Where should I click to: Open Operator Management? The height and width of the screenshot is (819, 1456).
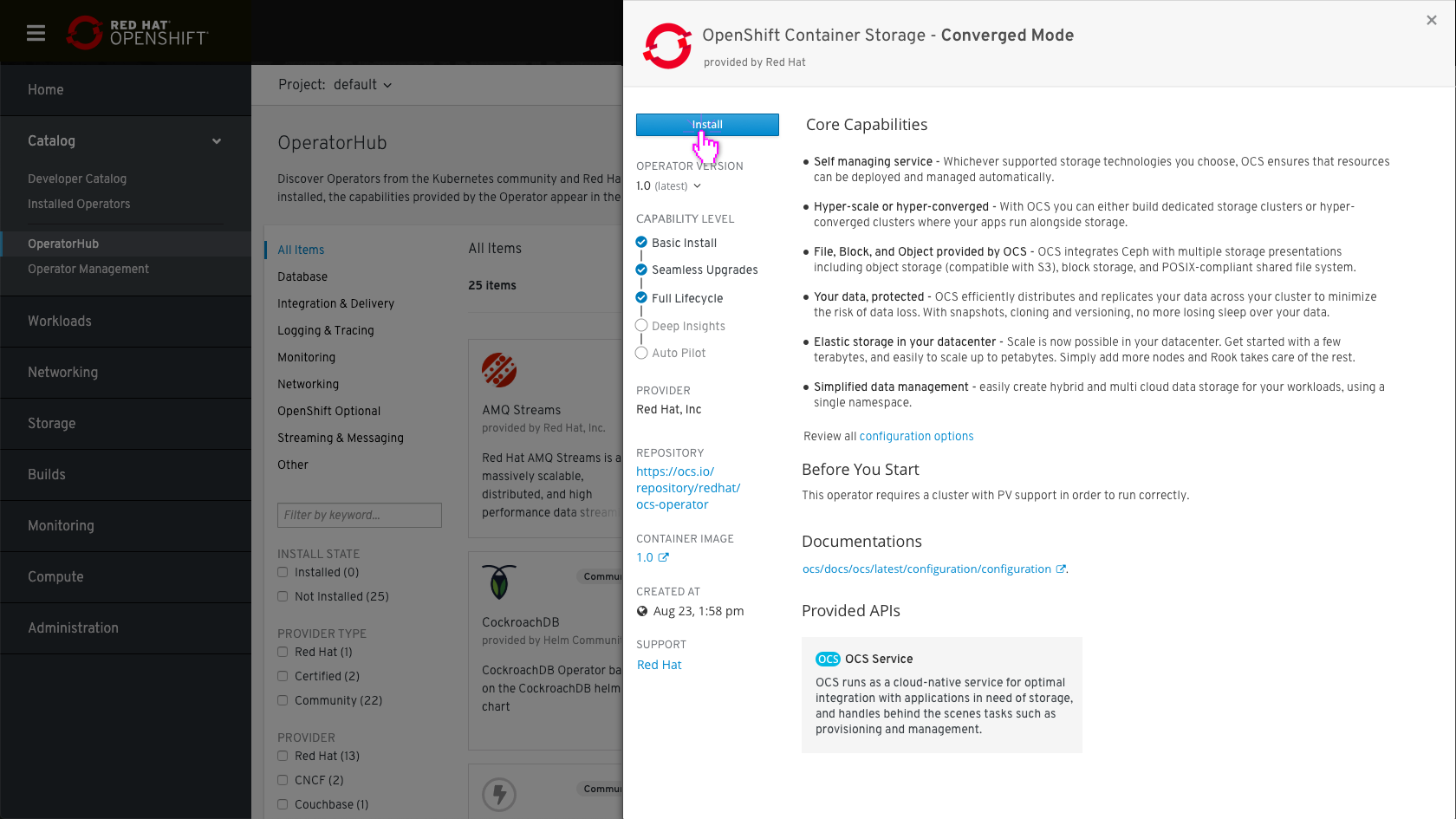(88, 269)
